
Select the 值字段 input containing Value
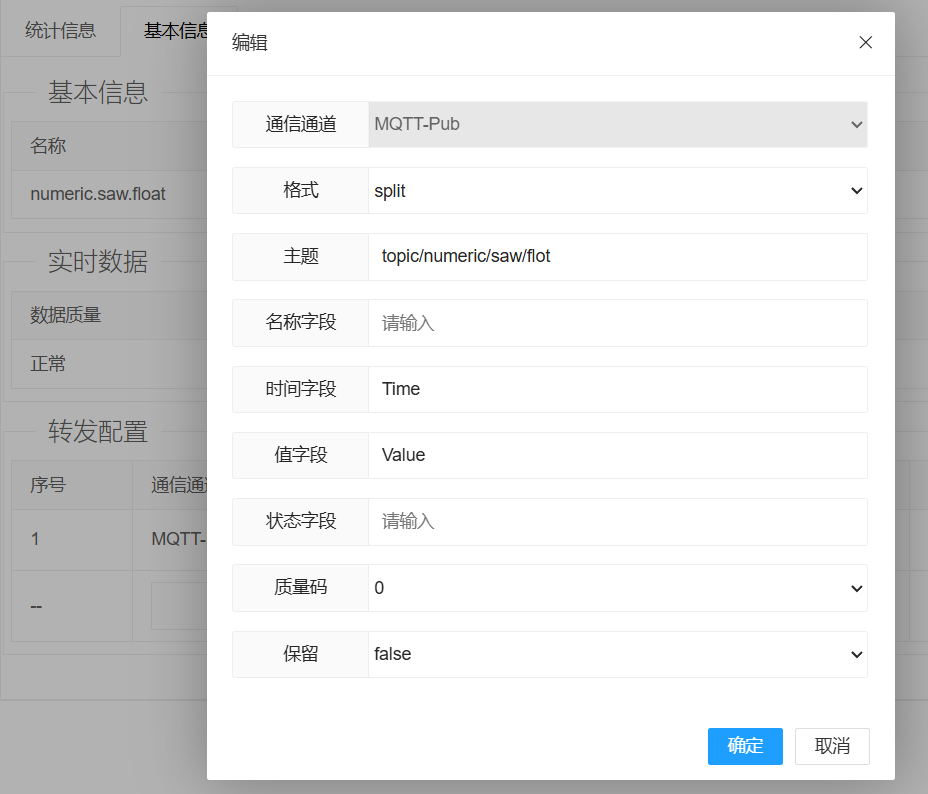[x=617, y=455]
